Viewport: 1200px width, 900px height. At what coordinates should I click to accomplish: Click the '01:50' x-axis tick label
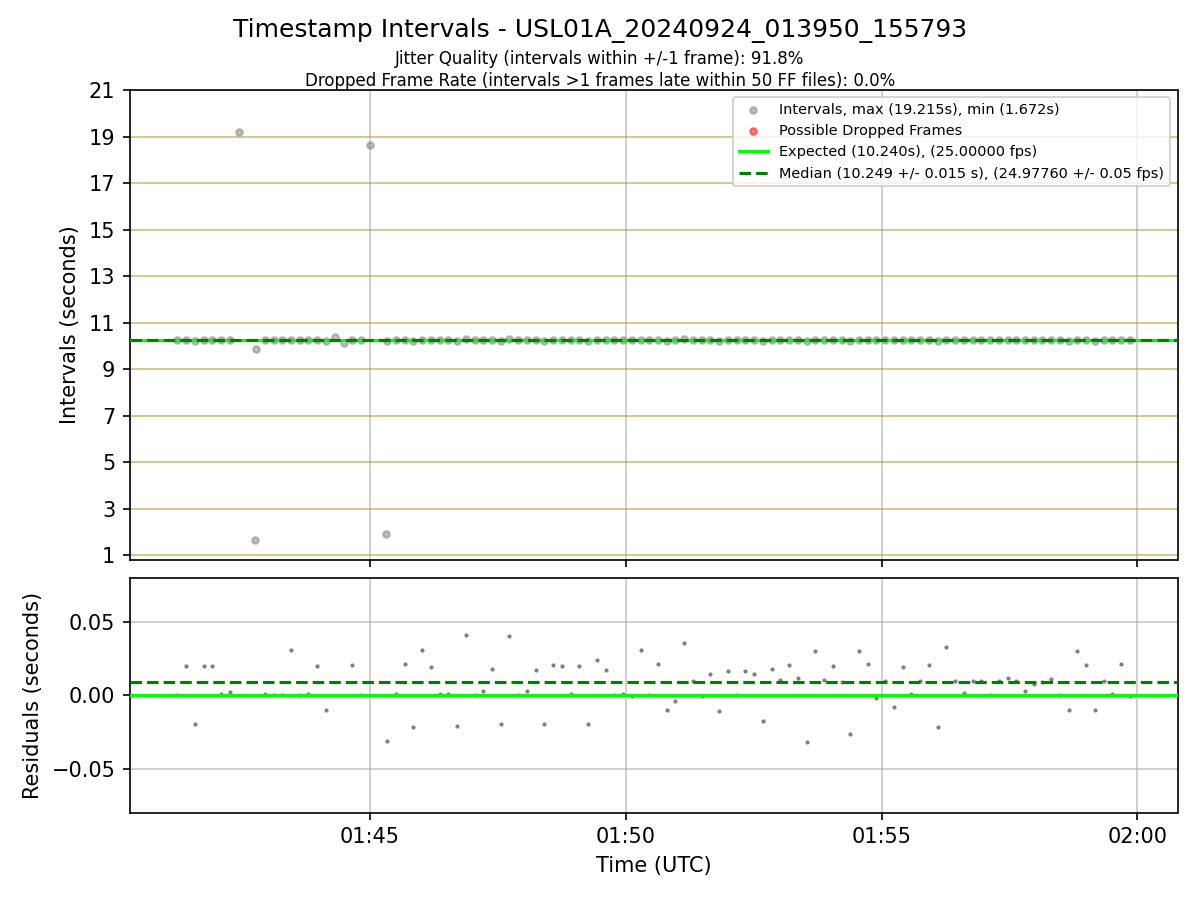[626, 834]
